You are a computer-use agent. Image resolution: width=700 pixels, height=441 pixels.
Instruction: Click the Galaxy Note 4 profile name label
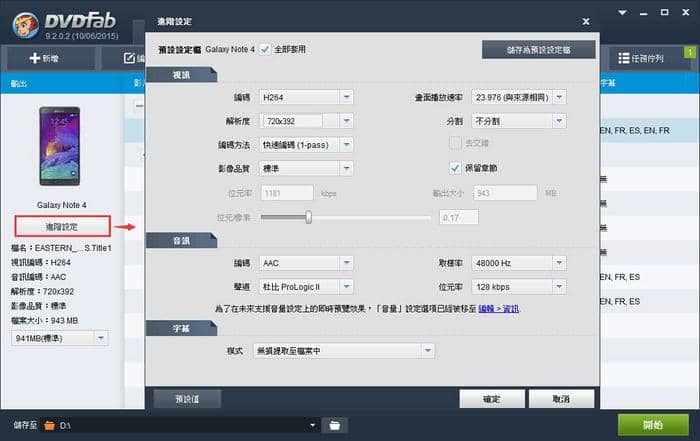[230, 49]
